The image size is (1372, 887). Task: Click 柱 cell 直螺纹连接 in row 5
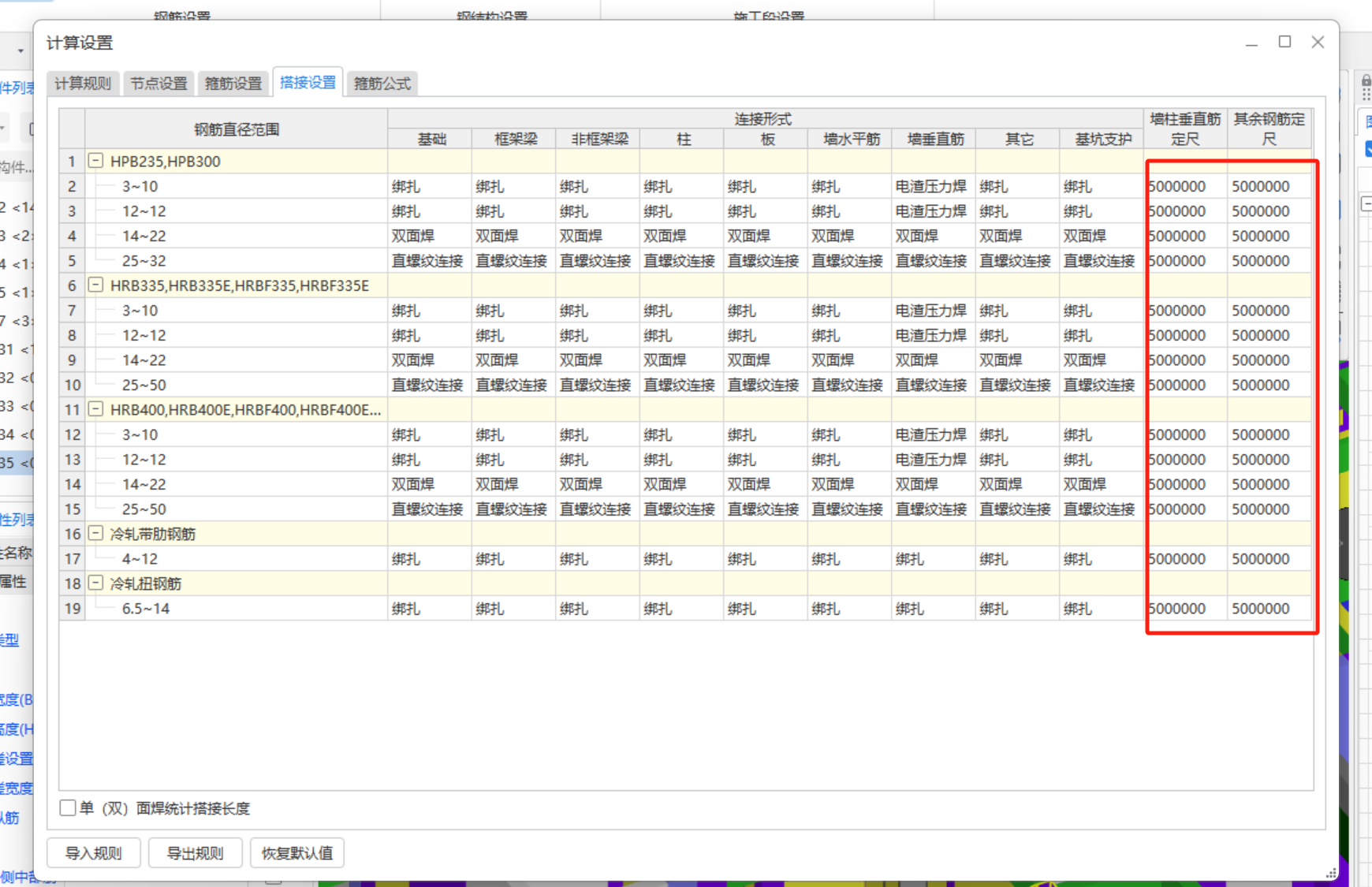click(x=681, y=260)
